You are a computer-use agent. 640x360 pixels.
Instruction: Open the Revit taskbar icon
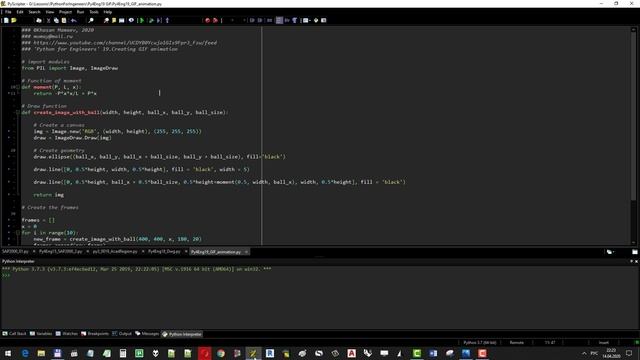coord(270,353)
